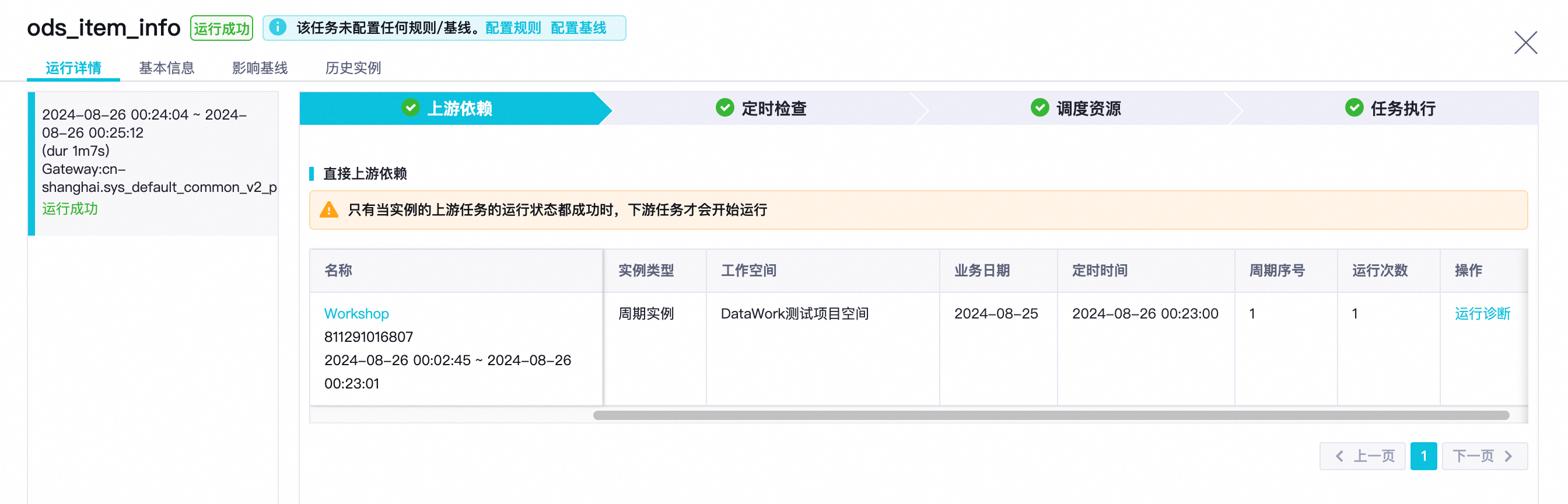The image size is (1568, 504).
Task: Select page 1 in pagination
Action: [x=1423, y=456]
